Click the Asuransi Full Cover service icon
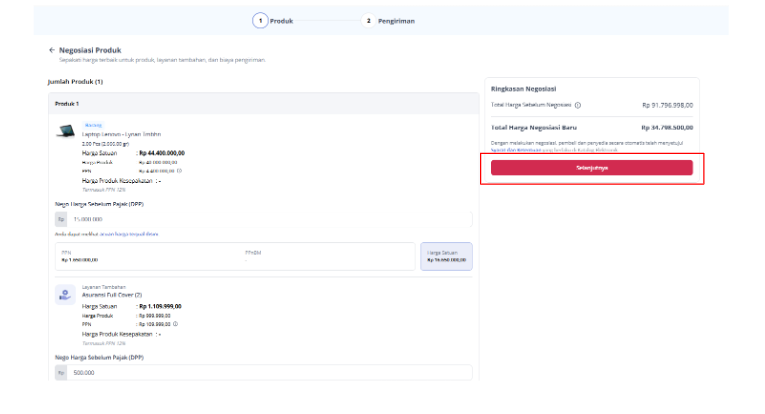This screenshot has width=765, height=414. (x=65, y=295)
